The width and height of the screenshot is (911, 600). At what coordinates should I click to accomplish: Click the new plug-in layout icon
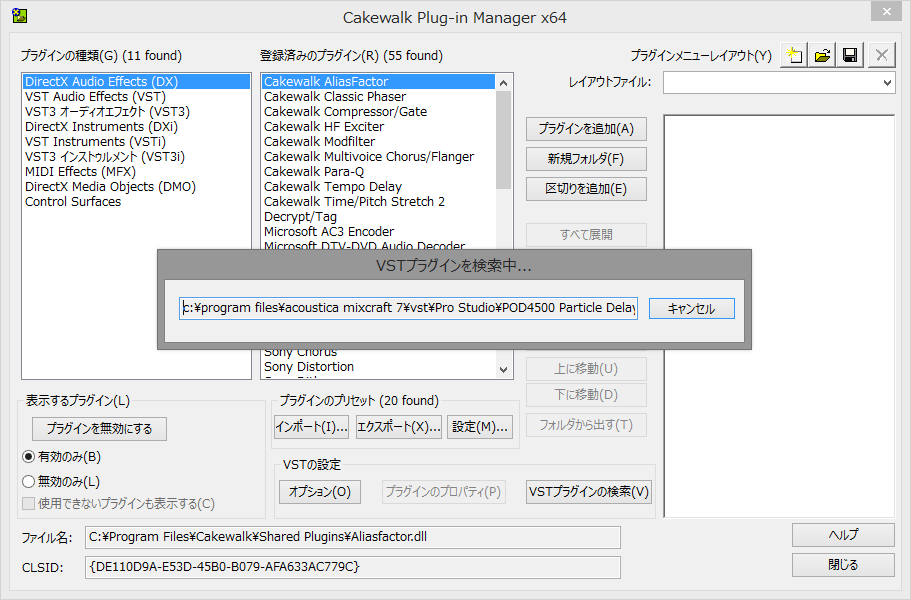click(x=794, y=56)
